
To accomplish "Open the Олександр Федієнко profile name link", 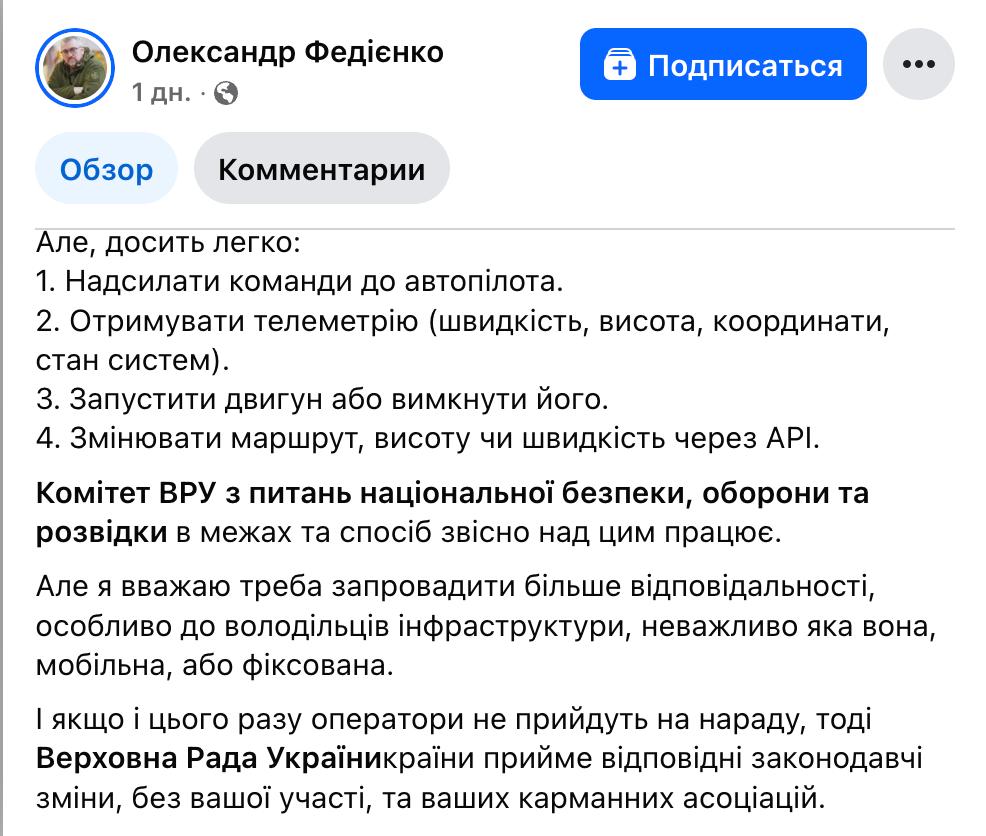I will click(x=288, y=52).
